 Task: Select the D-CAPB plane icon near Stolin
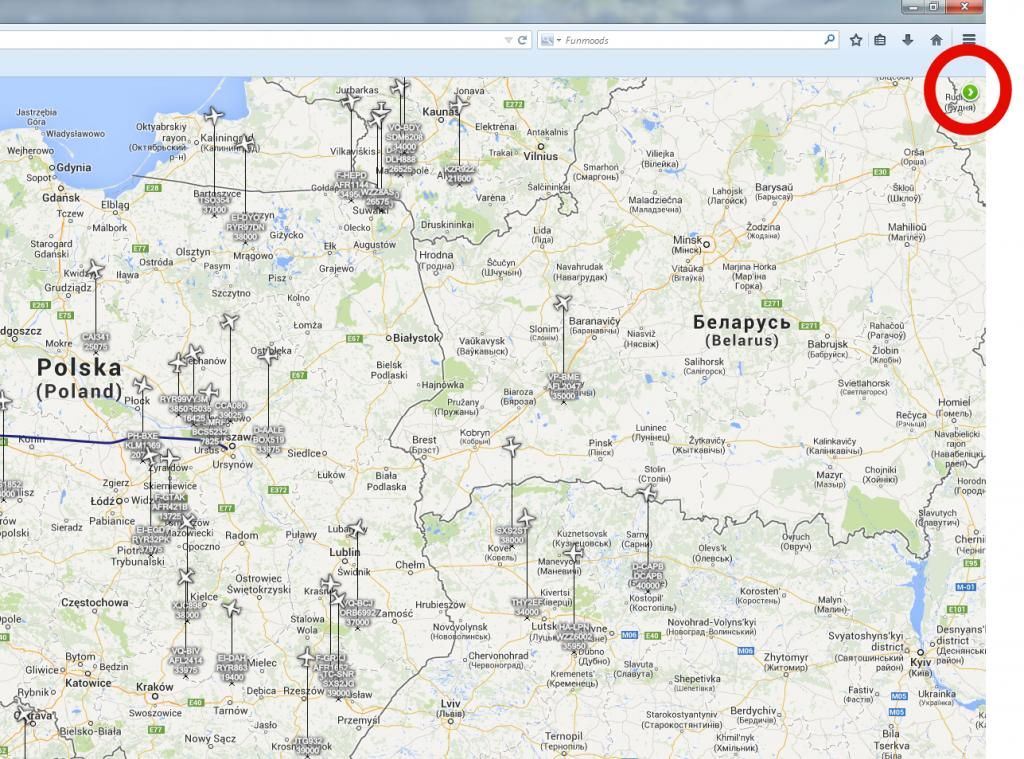pos(648,492)
